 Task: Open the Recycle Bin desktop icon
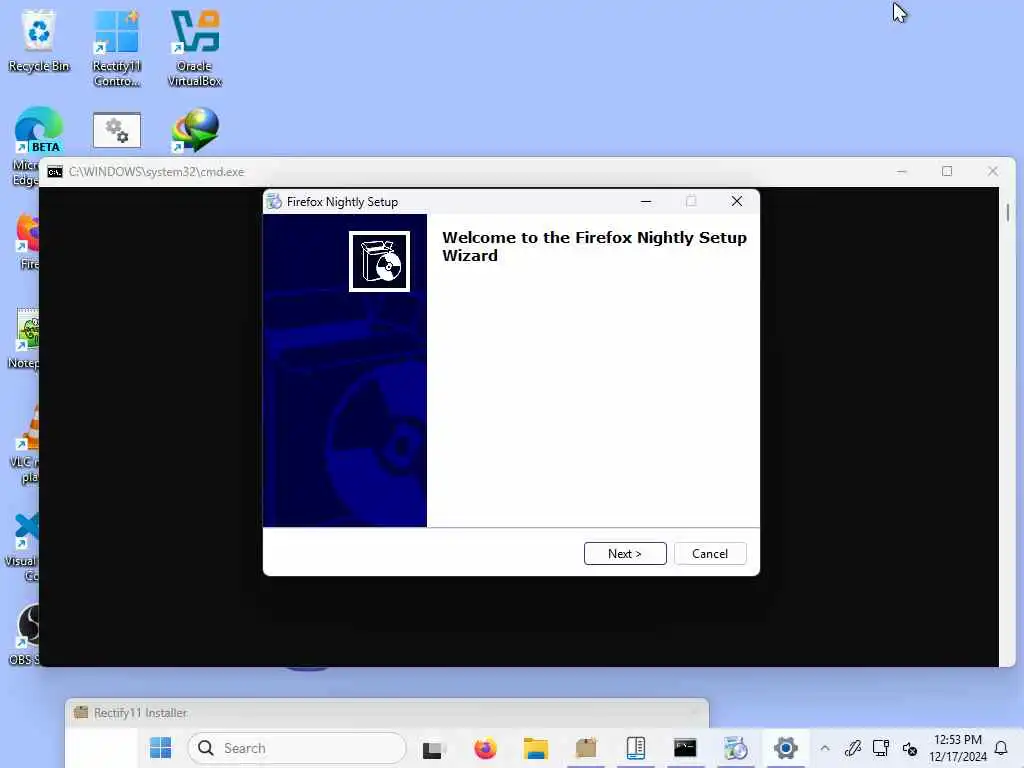(x=39, y=41)
